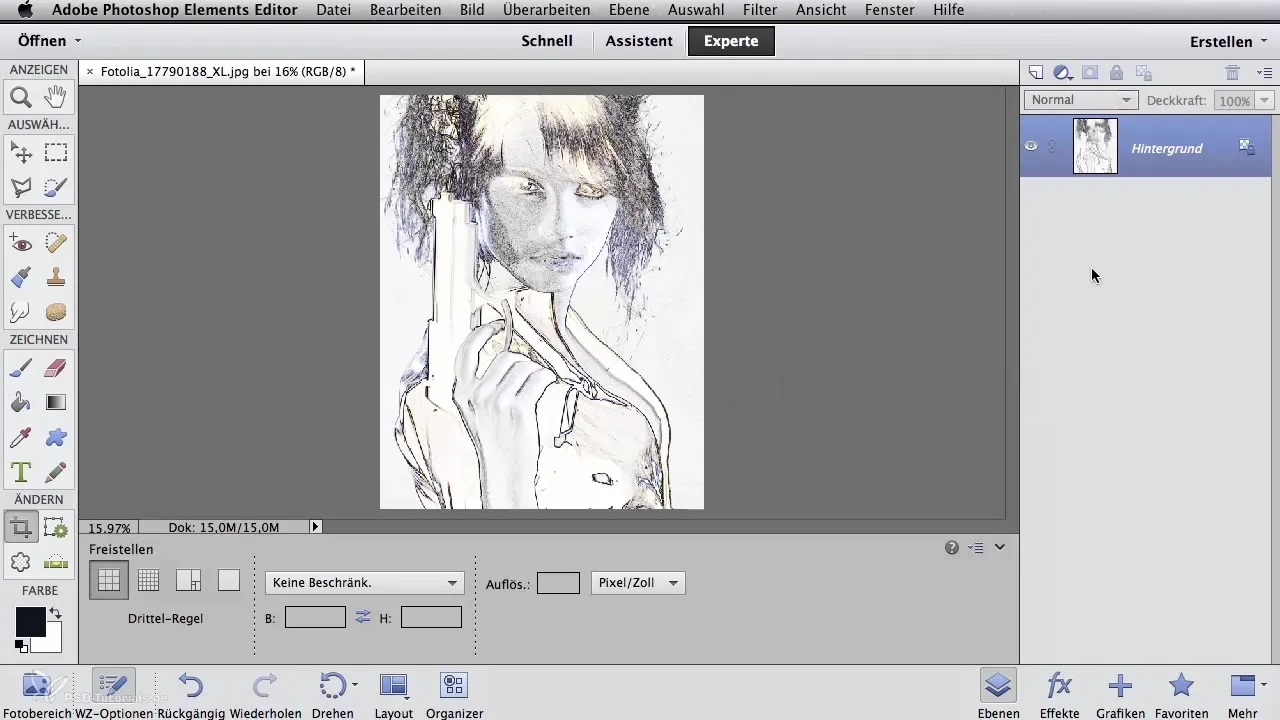Select the Custom Shape tool
Viewport: 1280px width, 720px height.
(x=56, y=437)
